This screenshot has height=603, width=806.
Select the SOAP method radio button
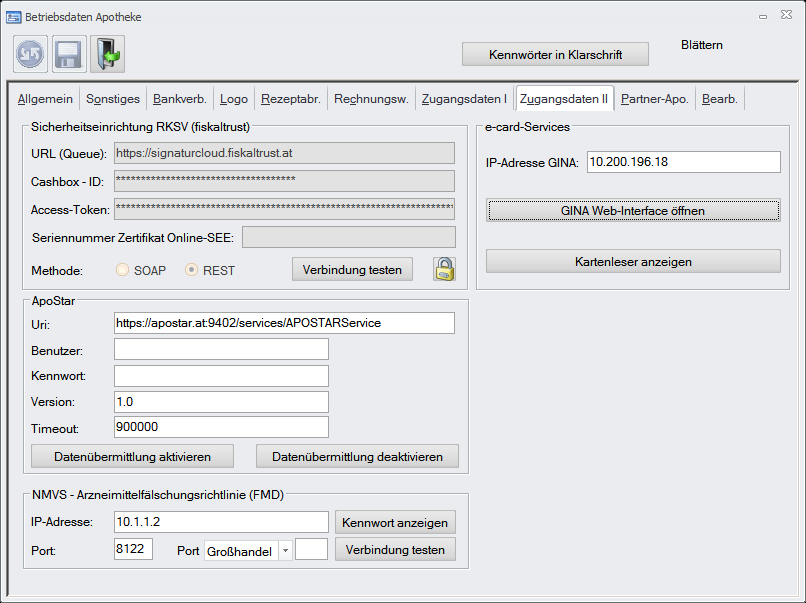(124, 270)
